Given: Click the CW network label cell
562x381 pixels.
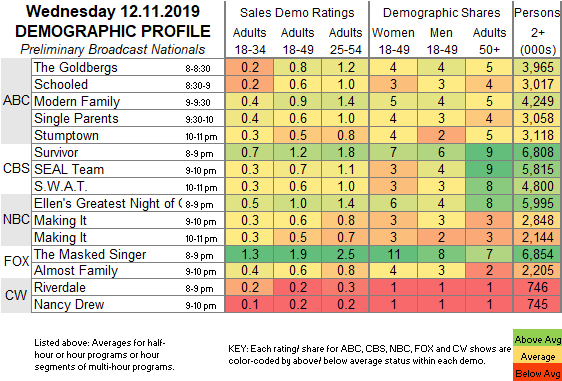Looking at the screenshot, I should click(x=16, y=295).
